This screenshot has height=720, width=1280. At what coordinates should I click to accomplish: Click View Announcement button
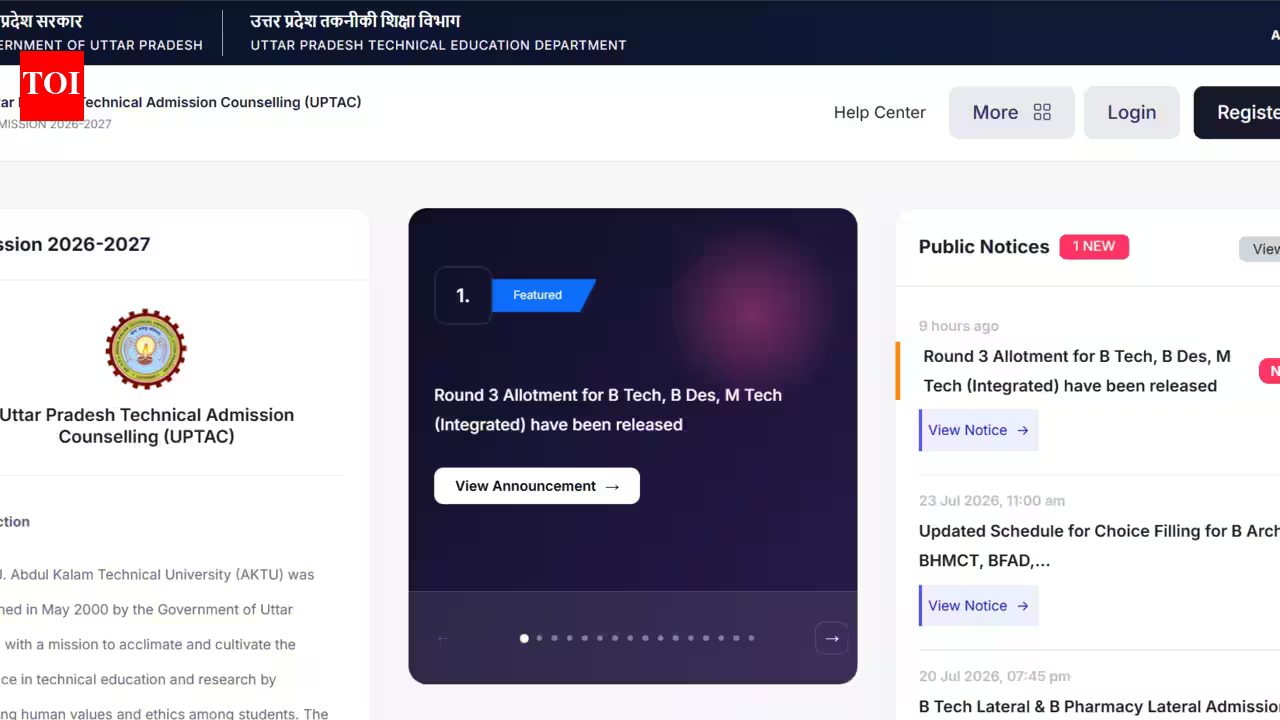click(537, 486)
